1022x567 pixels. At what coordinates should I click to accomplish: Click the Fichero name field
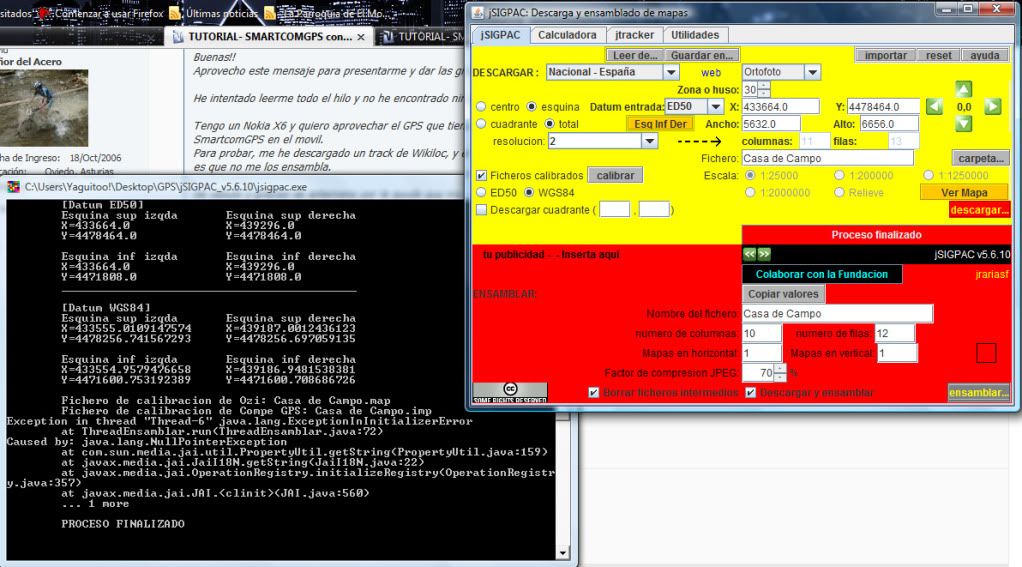tap(827, 158)
